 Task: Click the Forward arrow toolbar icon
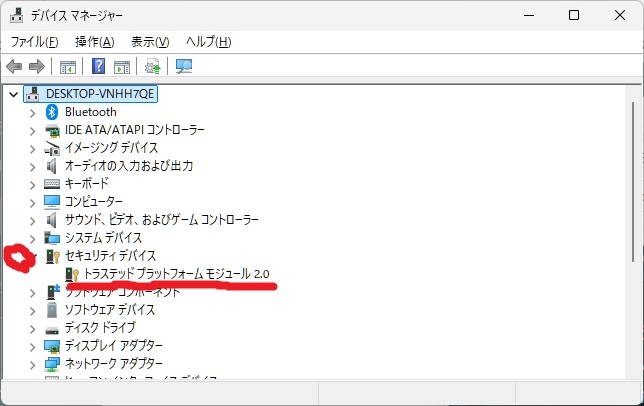tap(37, 67)
